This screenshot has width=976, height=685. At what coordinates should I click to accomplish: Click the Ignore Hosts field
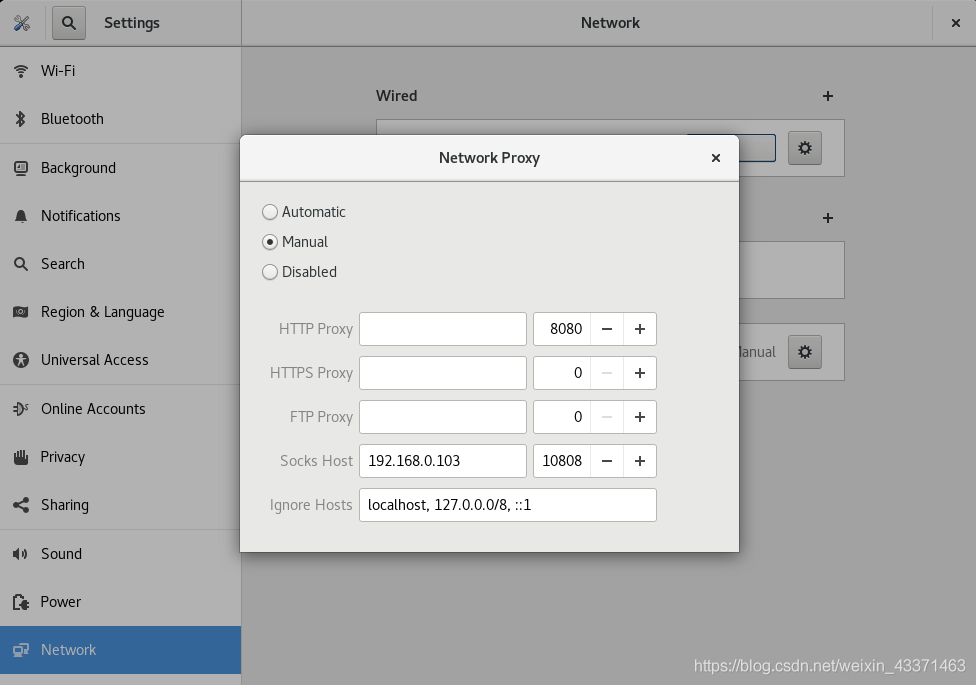507,505
